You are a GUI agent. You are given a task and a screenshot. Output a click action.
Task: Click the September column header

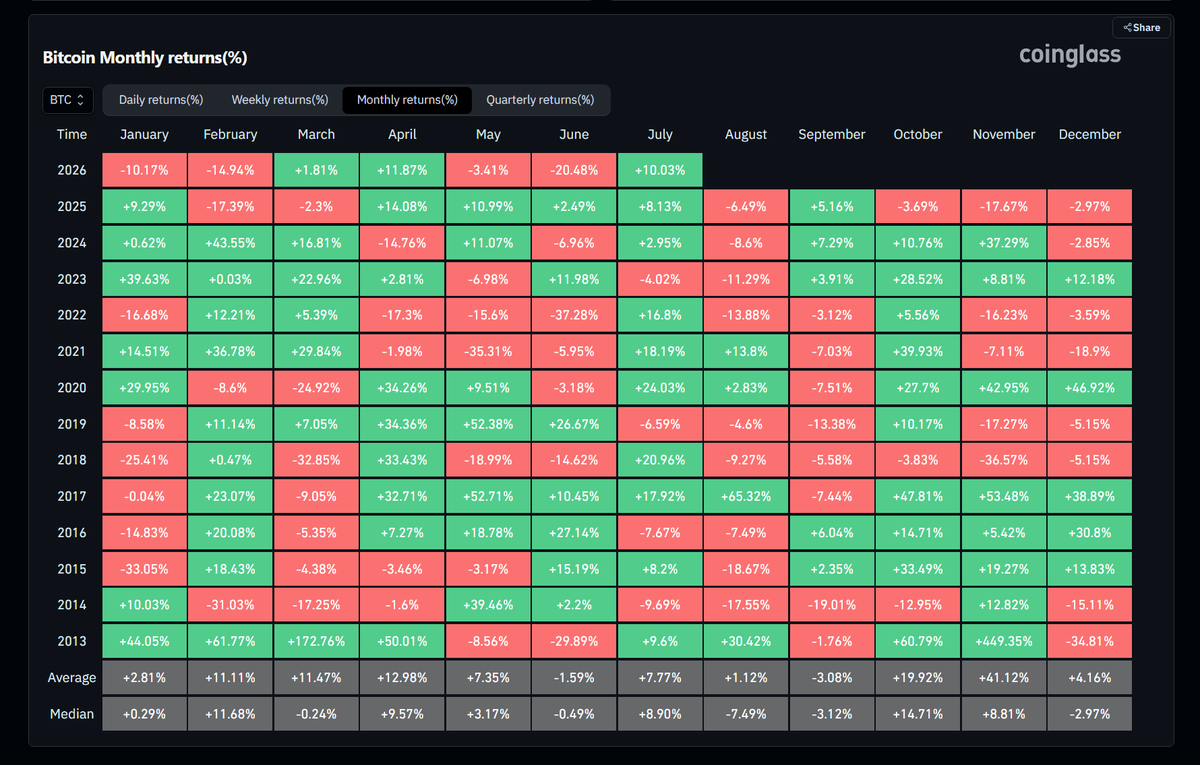click(x=832, y=134)
